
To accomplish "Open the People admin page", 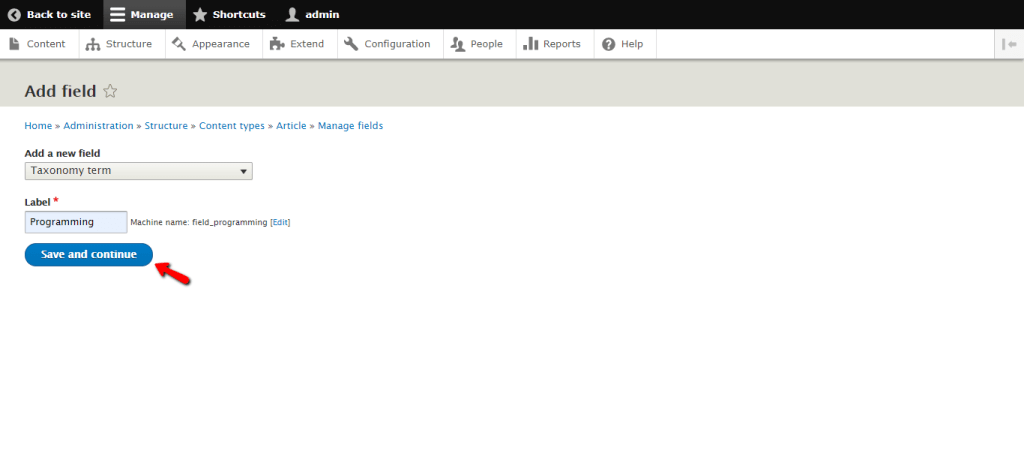I will pyautogui.click(x=479, y=44).
